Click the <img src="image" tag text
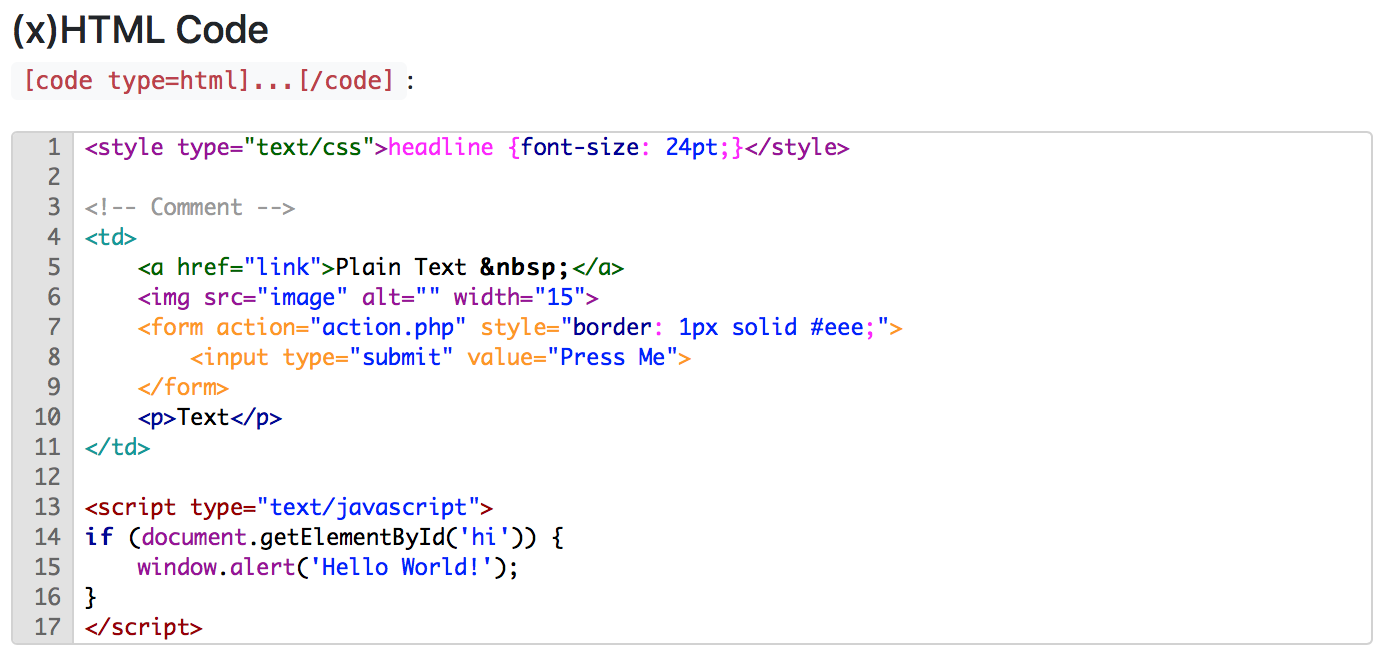This screenshot has width=1384, height=658. tap(243, 298)
